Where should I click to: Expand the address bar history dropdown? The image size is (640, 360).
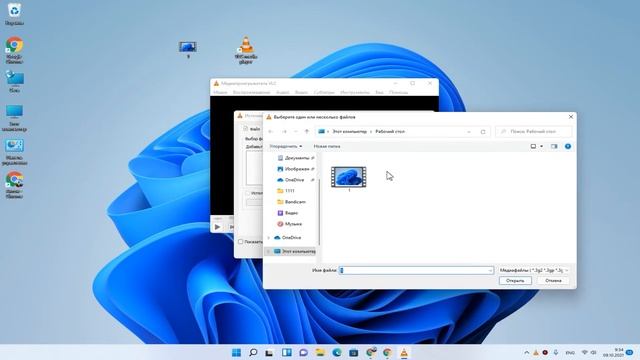coord(469,131)
